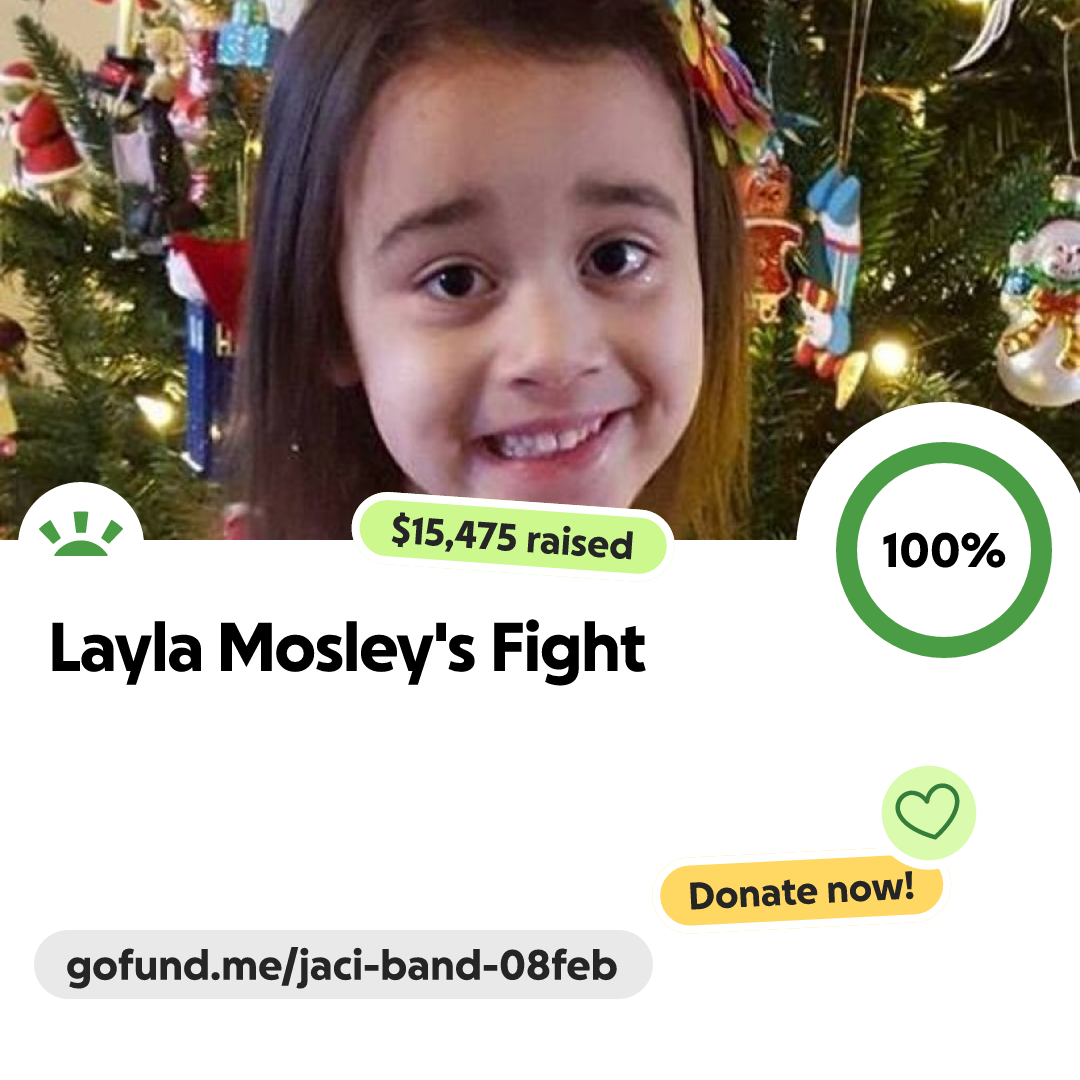Click the glowing light at lower left
1080x1080 pixels.
(x=158, y=412)
